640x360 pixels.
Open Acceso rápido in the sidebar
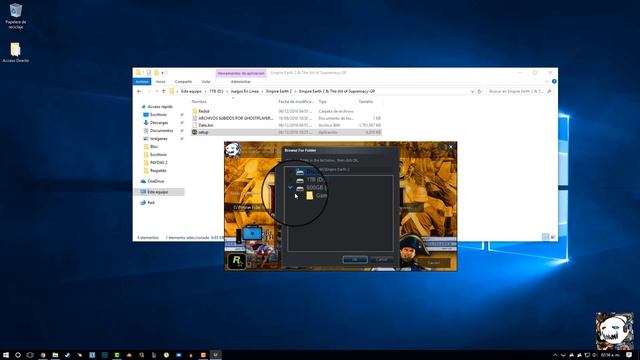[x=160, y=107]
